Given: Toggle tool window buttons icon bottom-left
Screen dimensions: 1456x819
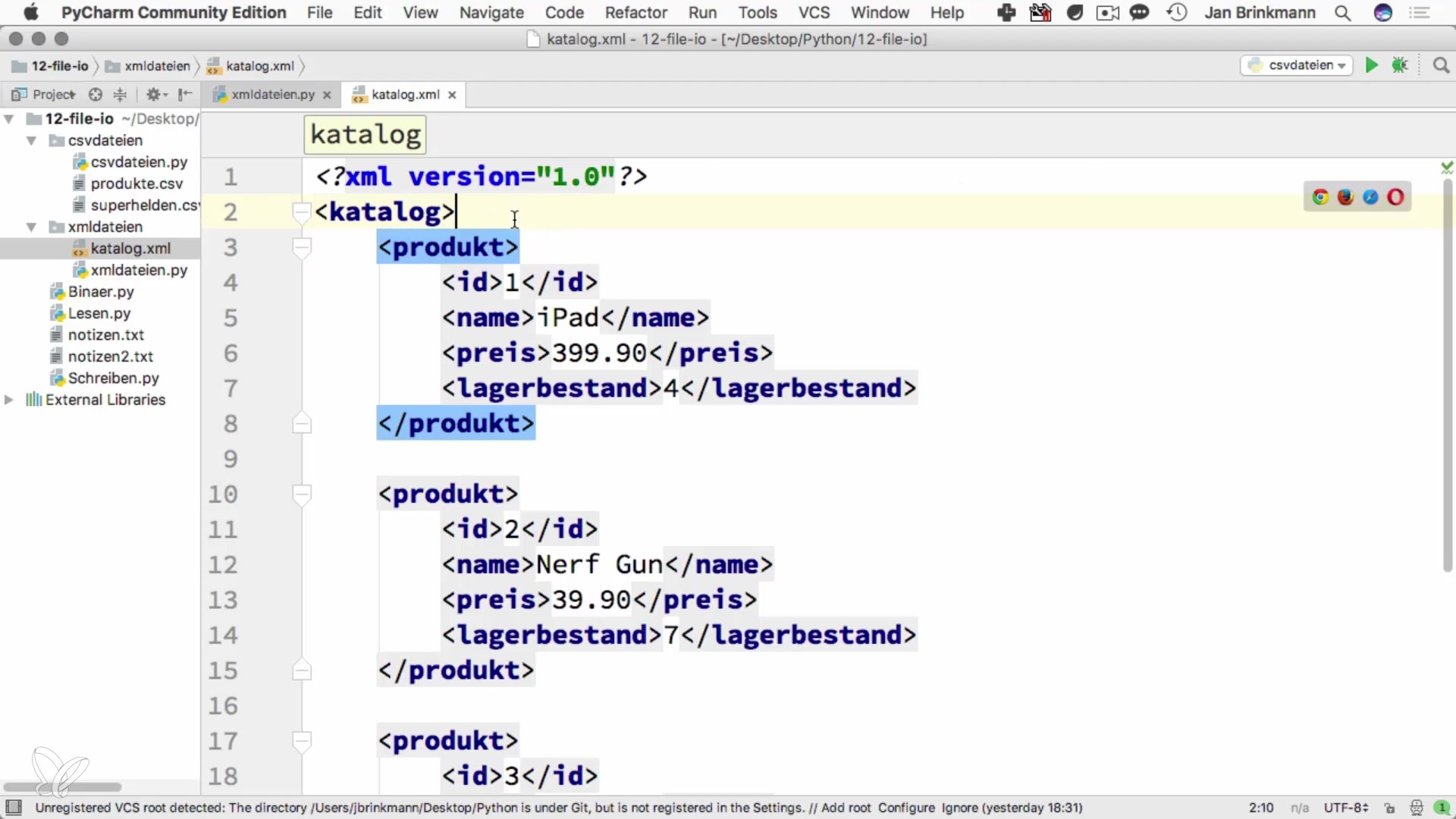Looking at the screenshot, I should [14, 808].
